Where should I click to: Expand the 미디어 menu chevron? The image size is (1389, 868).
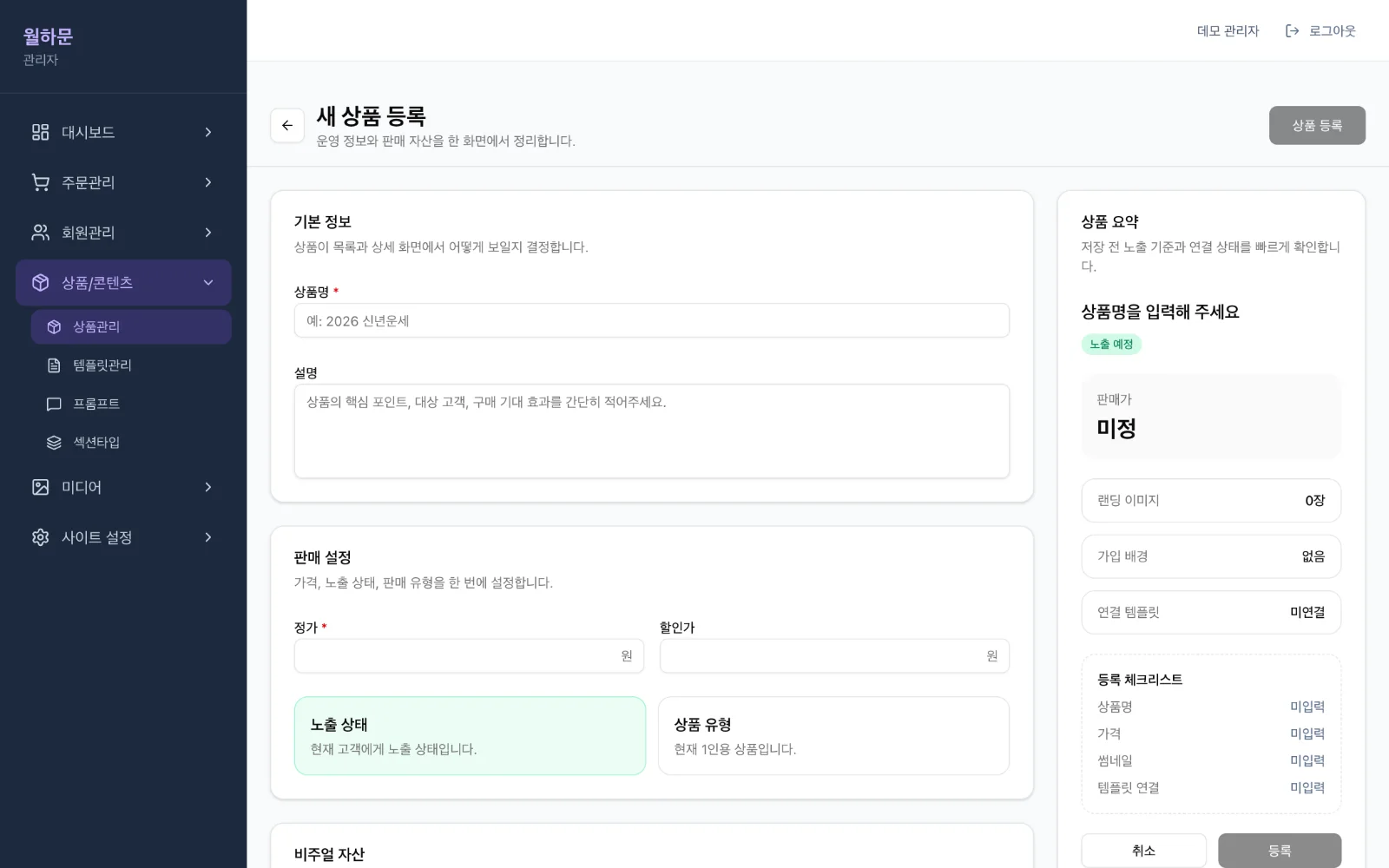tap(208, 487)
